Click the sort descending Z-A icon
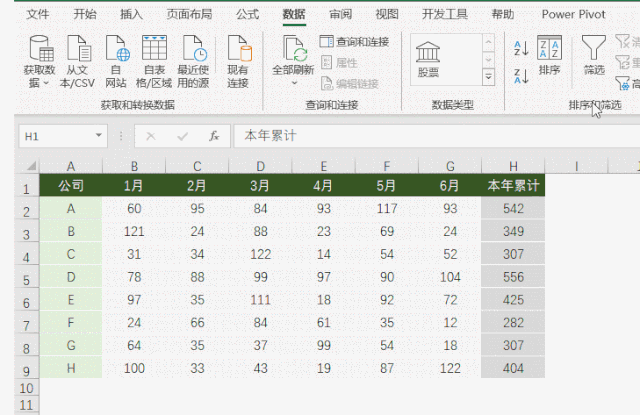Screen dimensions: 640x415 pyautogui.click(x=521, y=75)
